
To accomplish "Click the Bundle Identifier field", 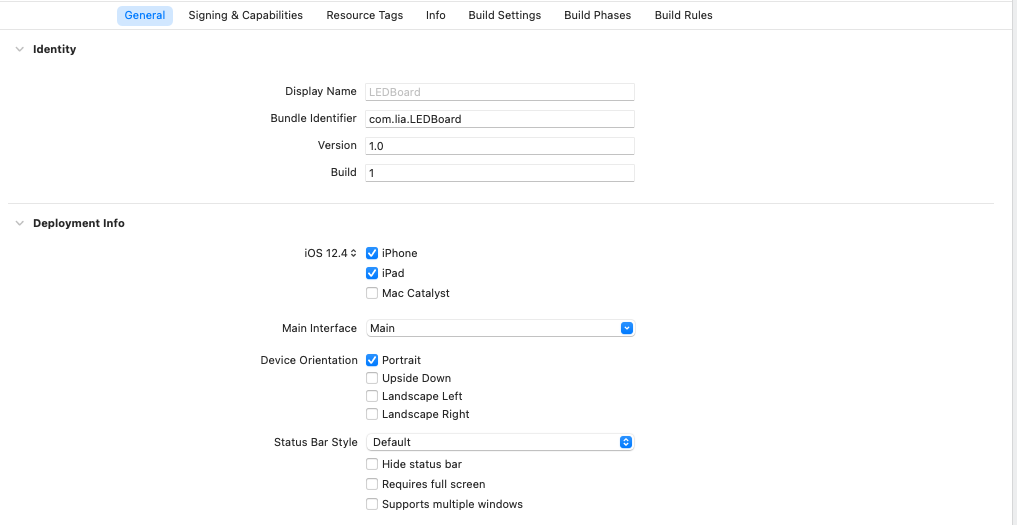I will click(x=499, y=119).
